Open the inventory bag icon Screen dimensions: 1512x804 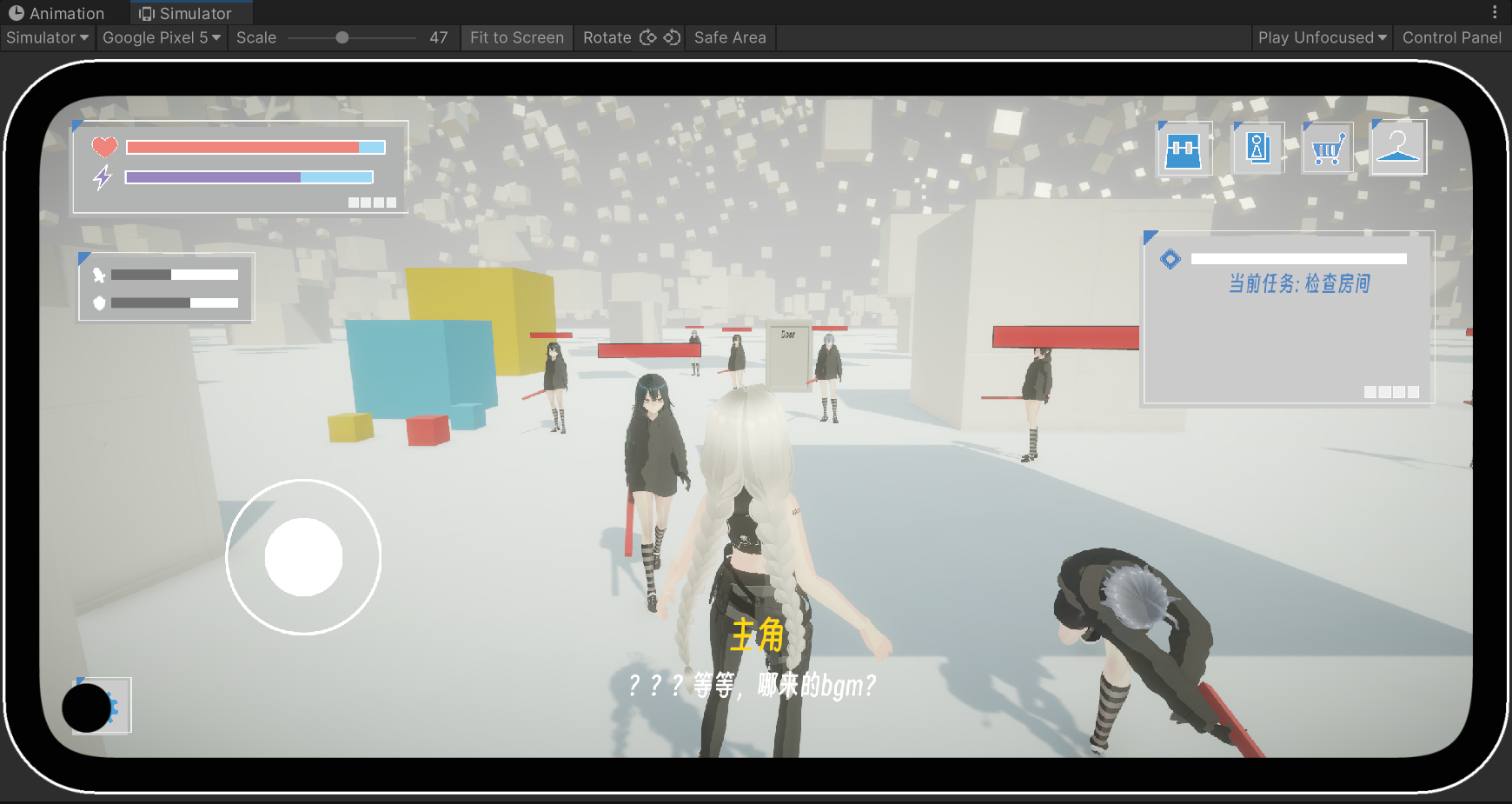tap(1184, 150)
